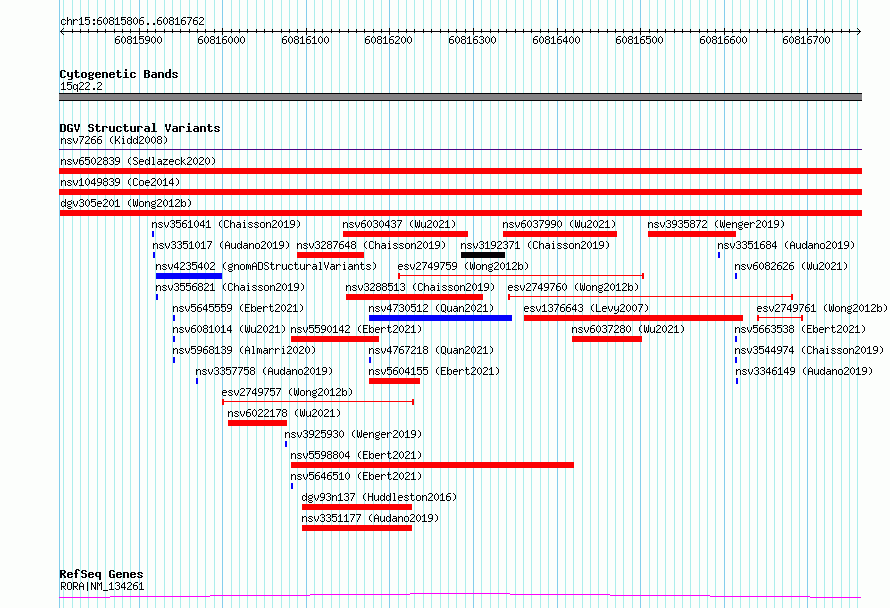Select nsv4767218 (Quan2021) variant label

(431, 350)
